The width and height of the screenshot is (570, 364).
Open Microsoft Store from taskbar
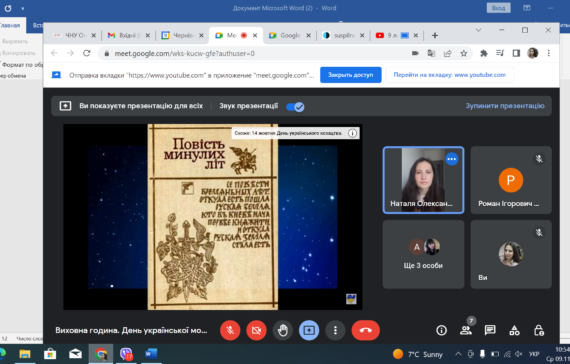pyautogui.click(x=50, y=354)
